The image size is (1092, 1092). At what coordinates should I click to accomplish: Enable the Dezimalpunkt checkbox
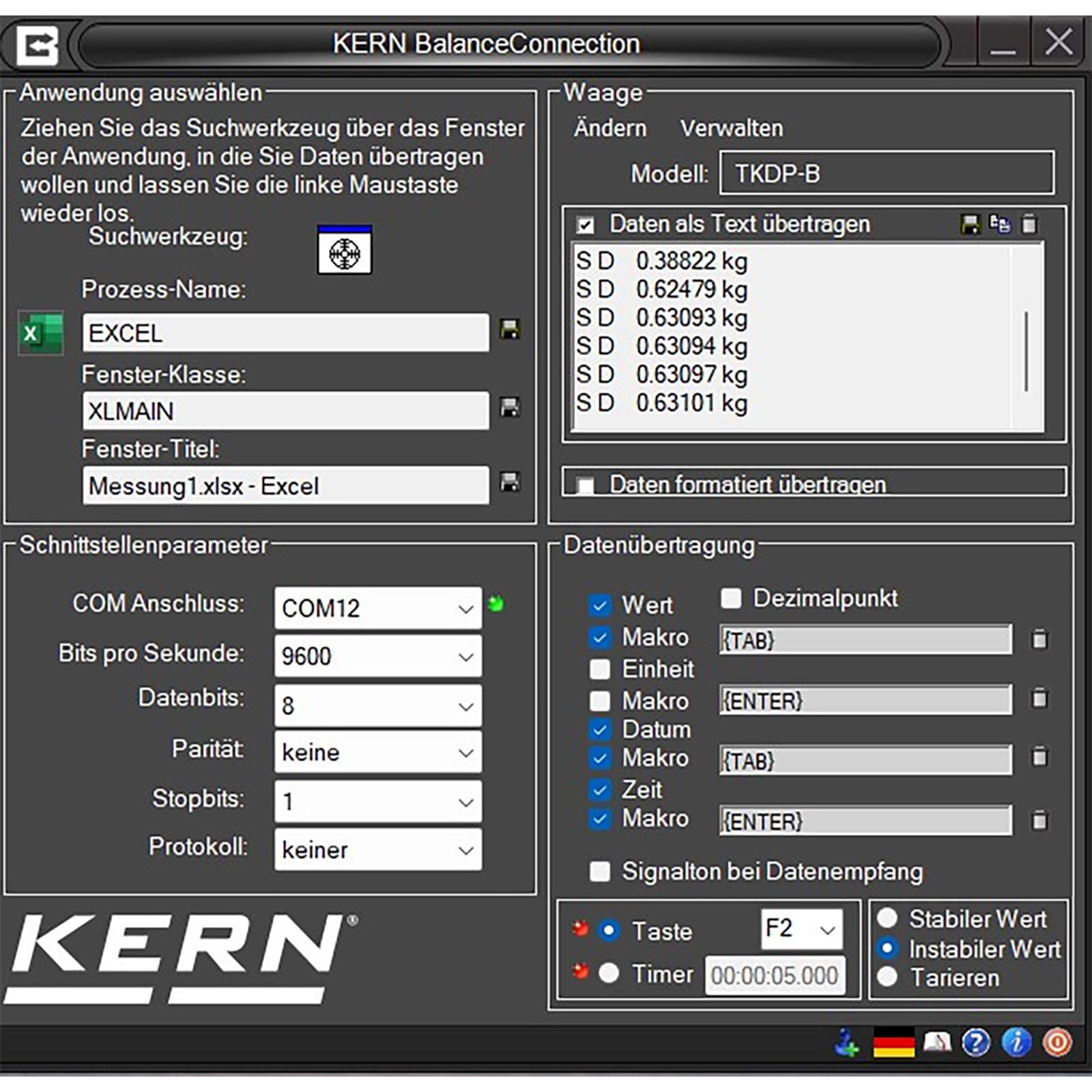click(x=731, y=599)
